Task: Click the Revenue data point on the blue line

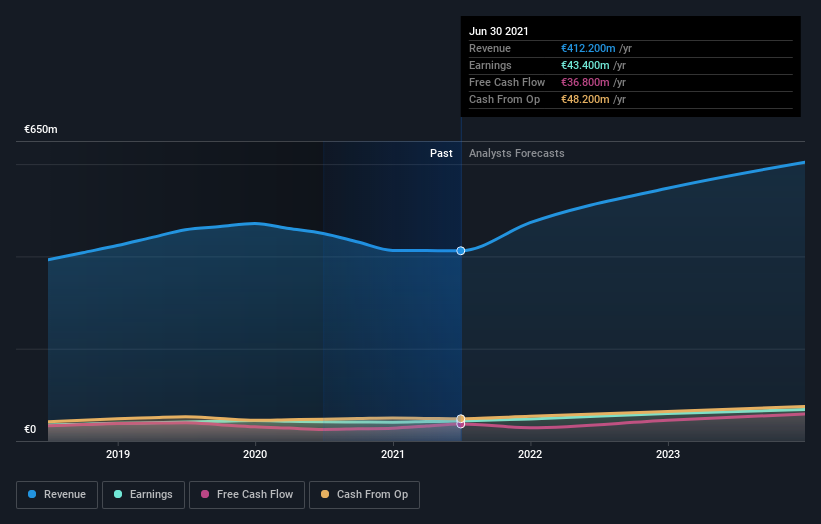Action: click(x=461, y=251)
